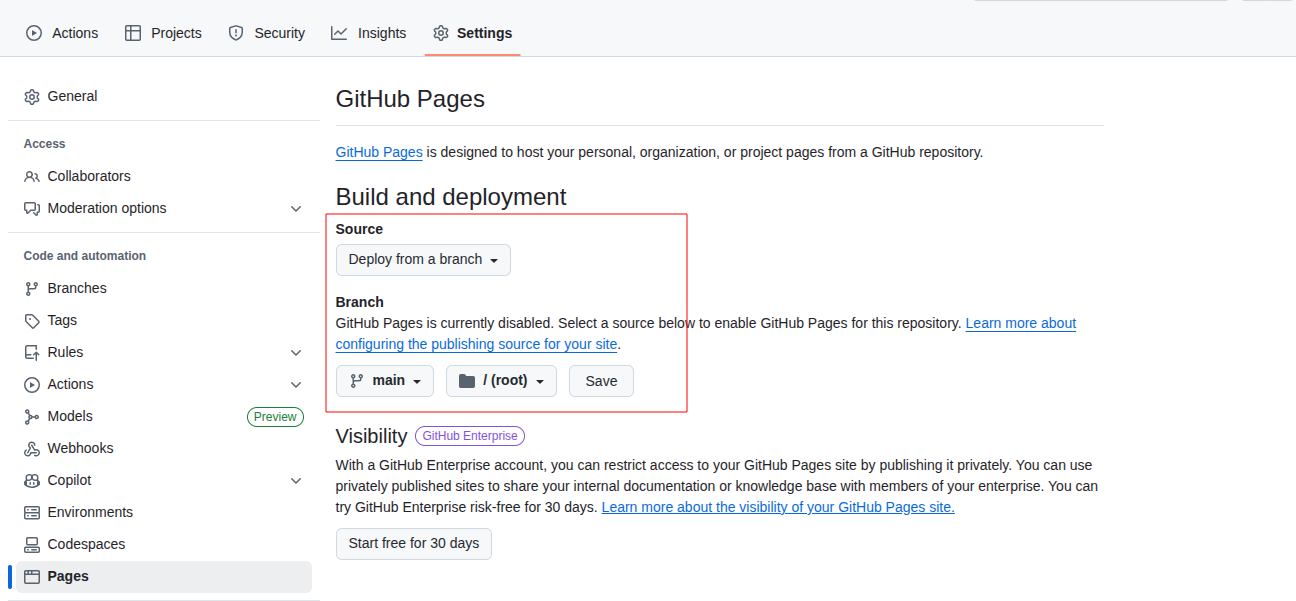Open Codespaces settings
The height and width of the screenshot is (601, 1296).
click(164, 544)
